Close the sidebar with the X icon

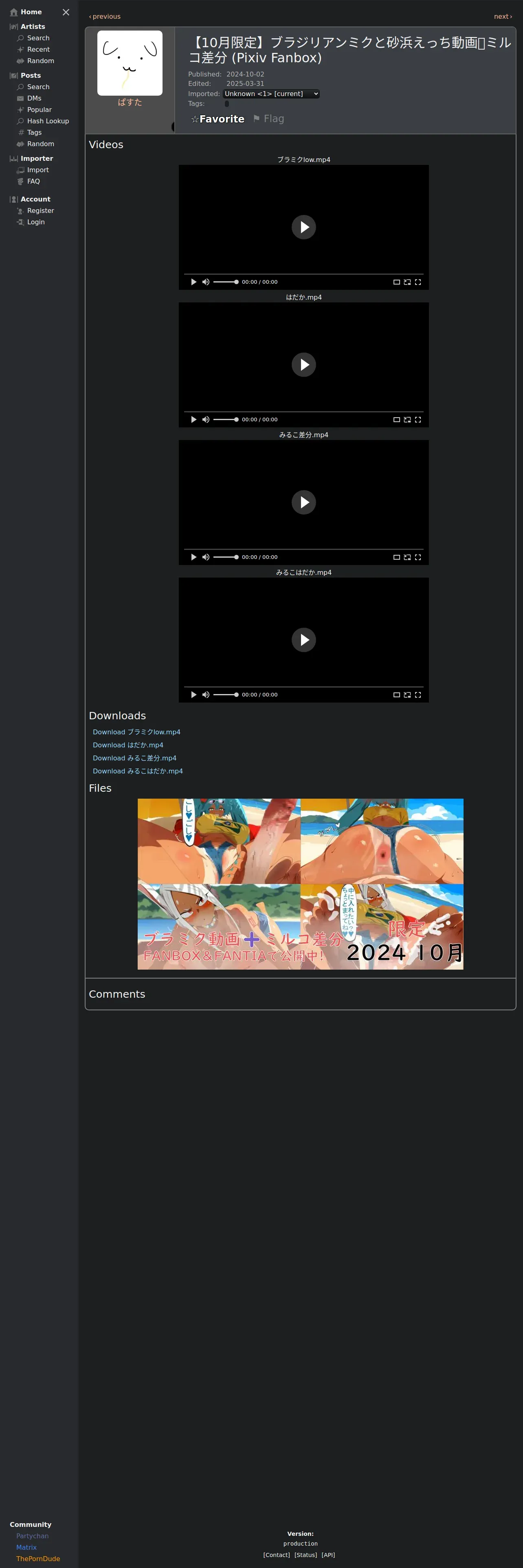[66, 12]
